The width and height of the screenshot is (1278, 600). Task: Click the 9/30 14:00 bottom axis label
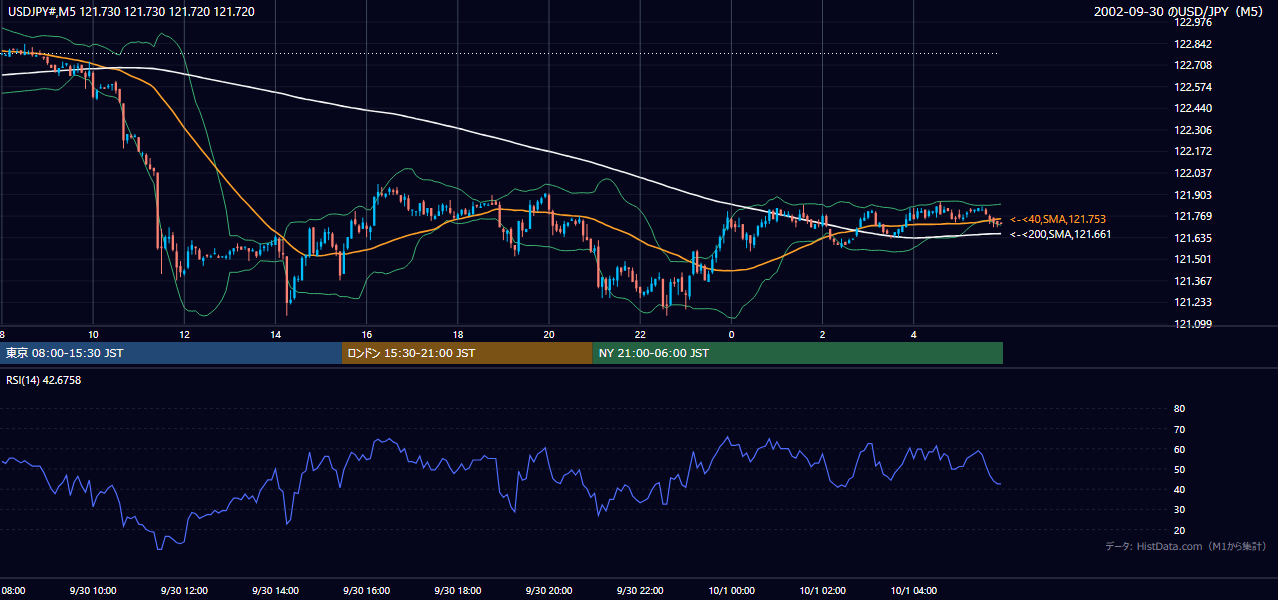pyautogui.click(x=275, y=591)
